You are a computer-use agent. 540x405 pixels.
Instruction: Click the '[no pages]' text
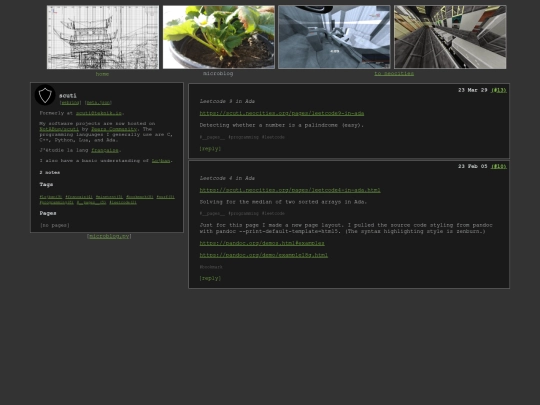(55, 225)
